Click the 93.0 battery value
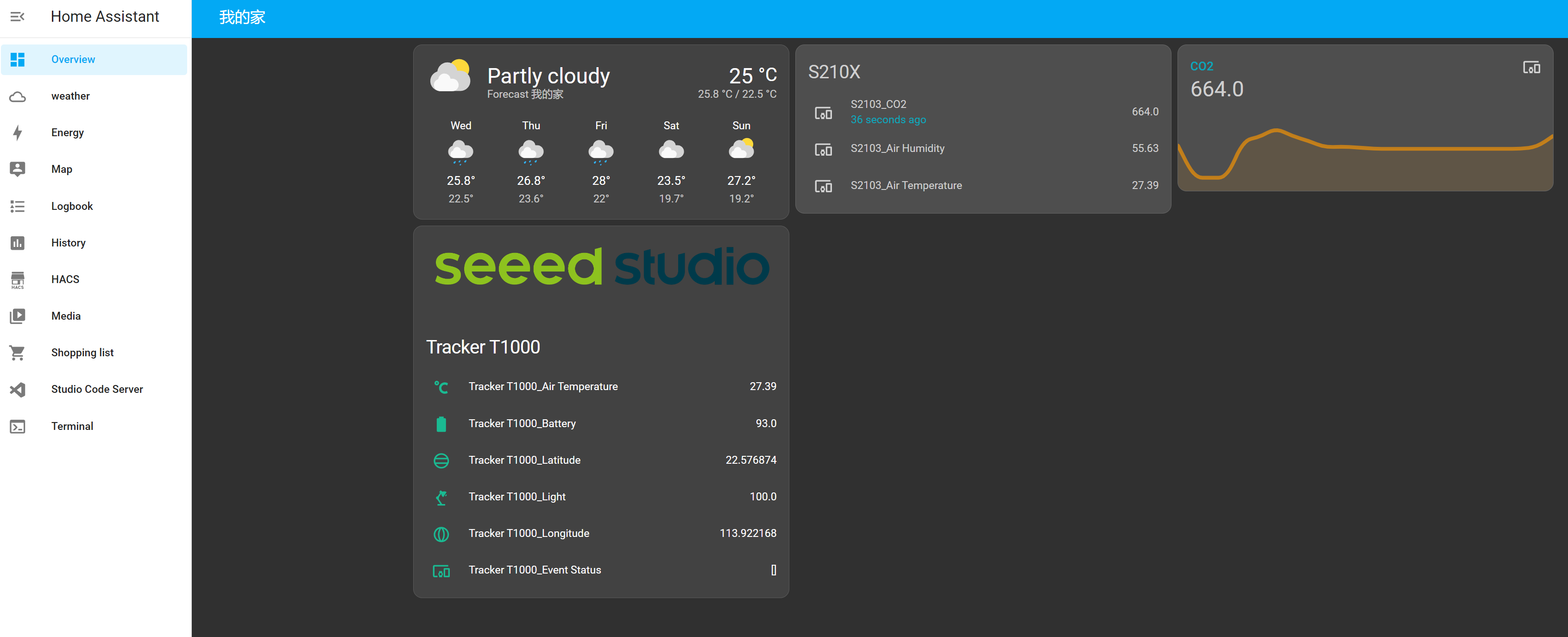This screenshot has width=1568, height=637. (766, 424)
